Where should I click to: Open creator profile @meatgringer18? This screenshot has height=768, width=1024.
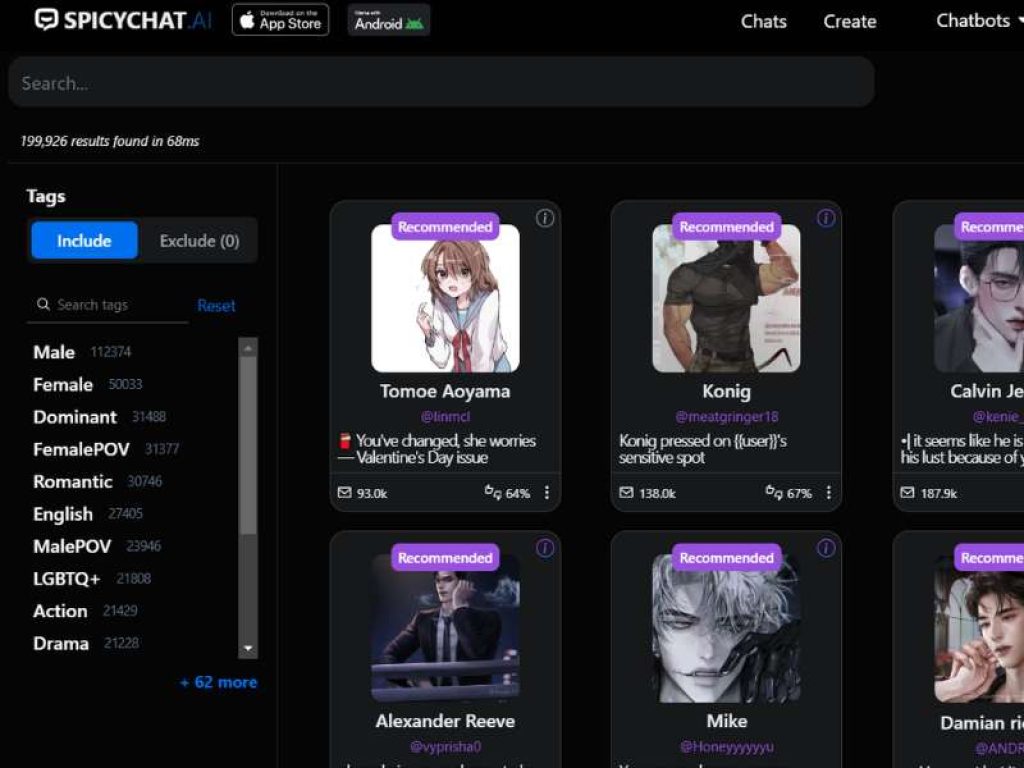(726, 417)
